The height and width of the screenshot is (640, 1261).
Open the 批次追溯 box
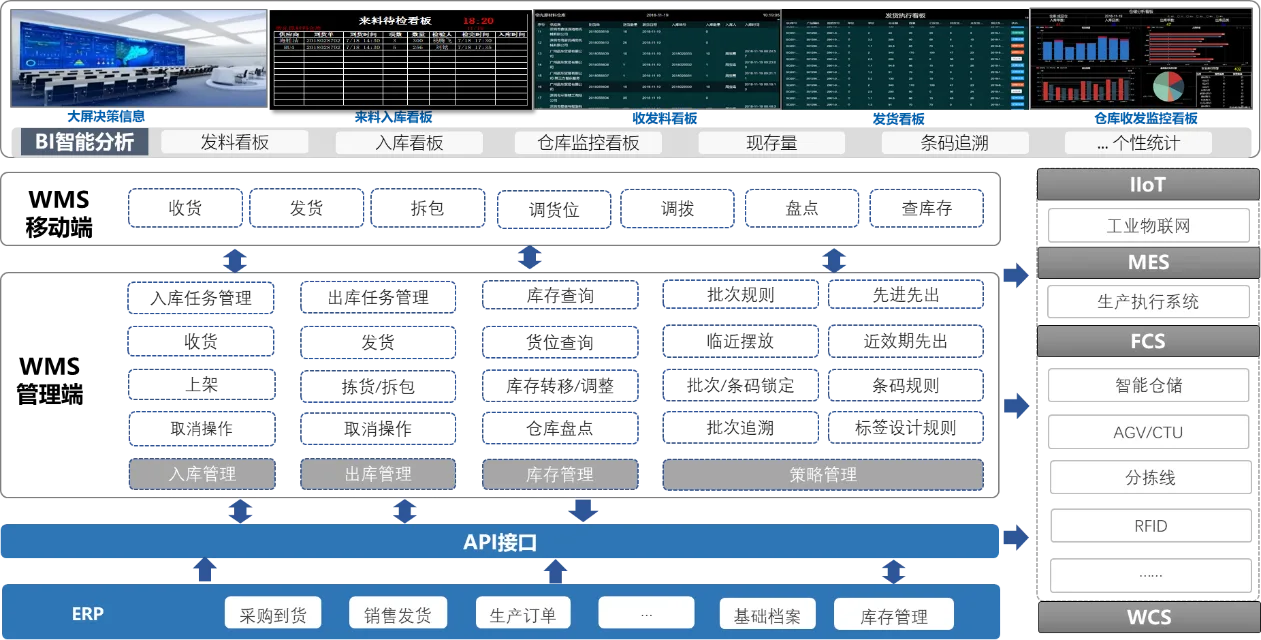[x=740, y=427]
